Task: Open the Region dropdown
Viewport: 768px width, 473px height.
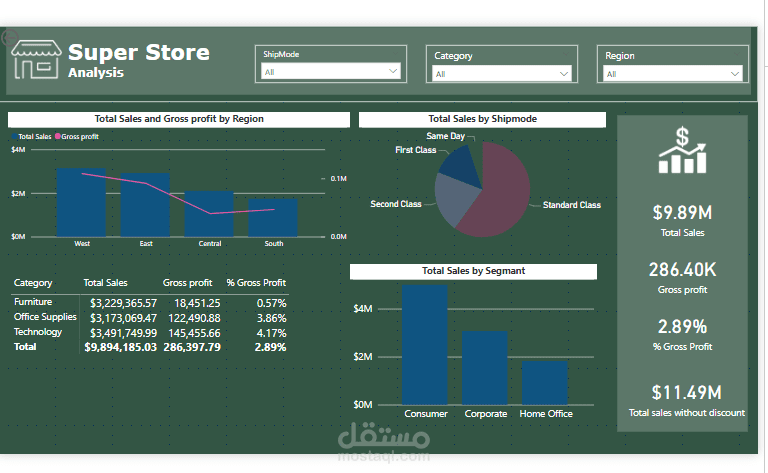Action: (x=673, y=73)
